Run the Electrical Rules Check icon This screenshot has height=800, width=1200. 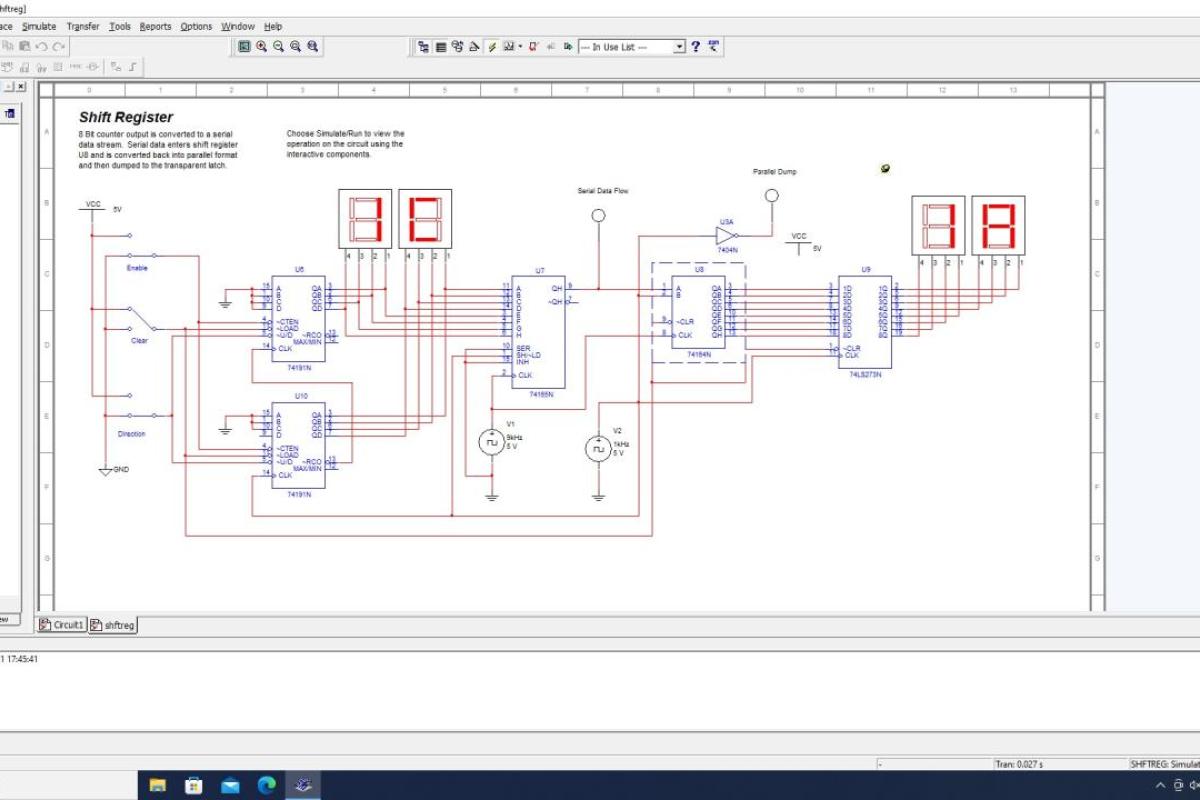[533, 46]
